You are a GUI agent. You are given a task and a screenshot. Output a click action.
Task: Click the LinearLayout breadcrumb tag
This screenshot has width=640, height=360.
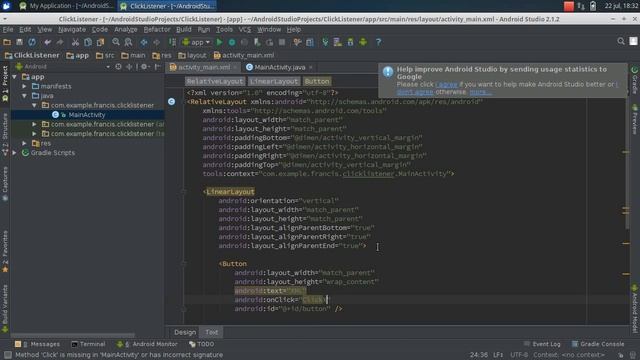pos(274,82)
